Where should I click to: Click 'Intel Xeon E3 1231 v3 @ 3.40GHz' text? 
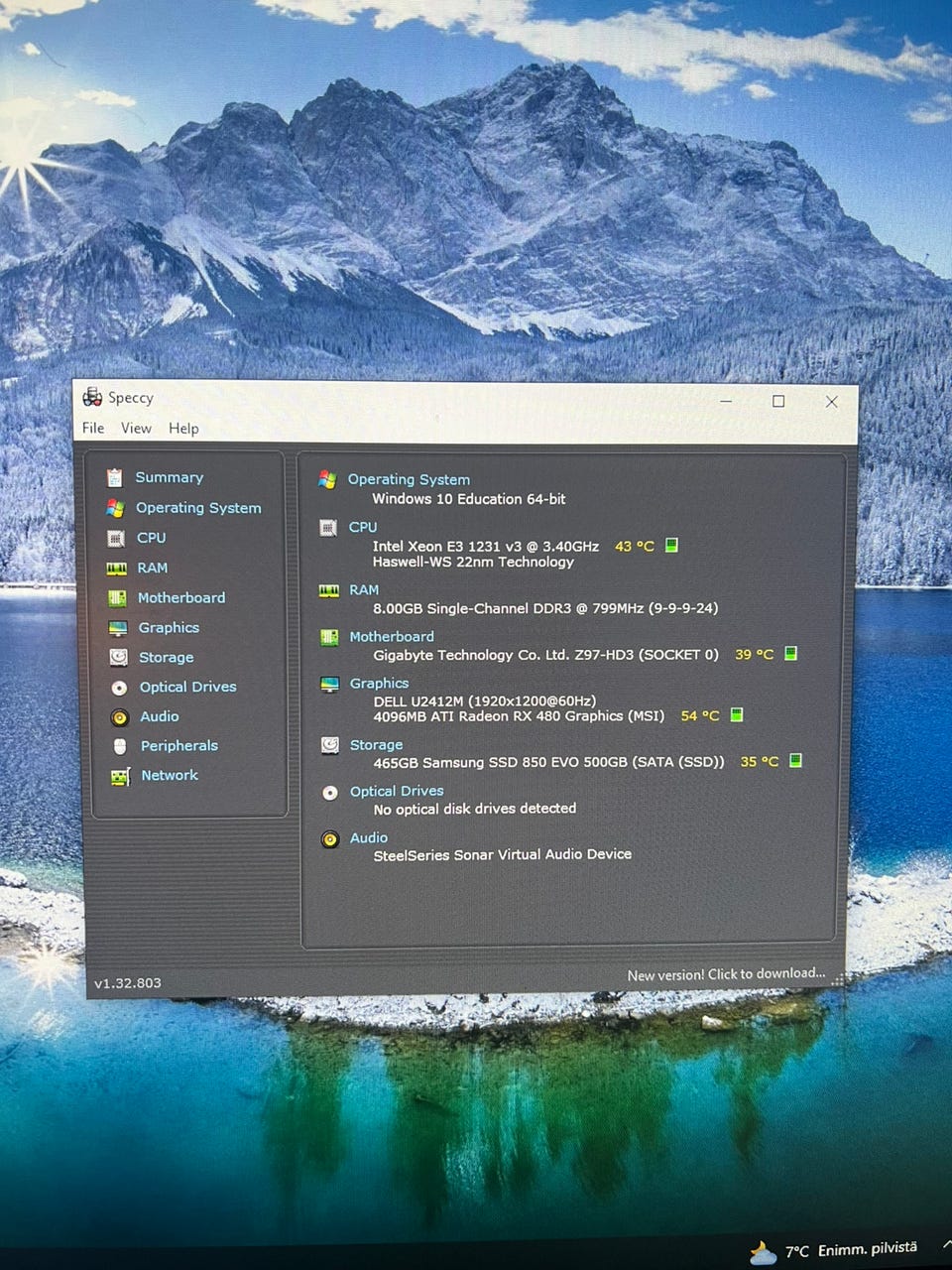[x=486, y=546]
